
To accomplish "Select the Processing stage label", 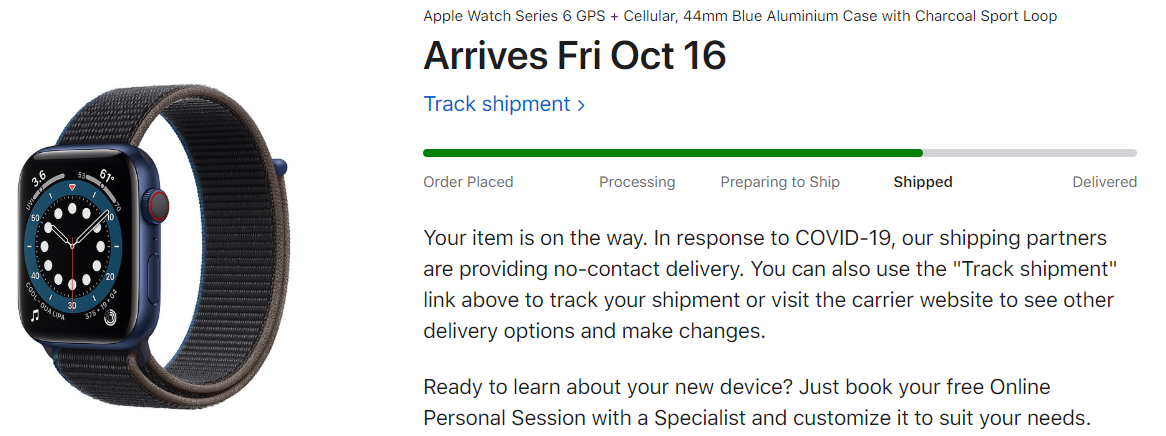I will pyautogui.click(x=637, y=182).
